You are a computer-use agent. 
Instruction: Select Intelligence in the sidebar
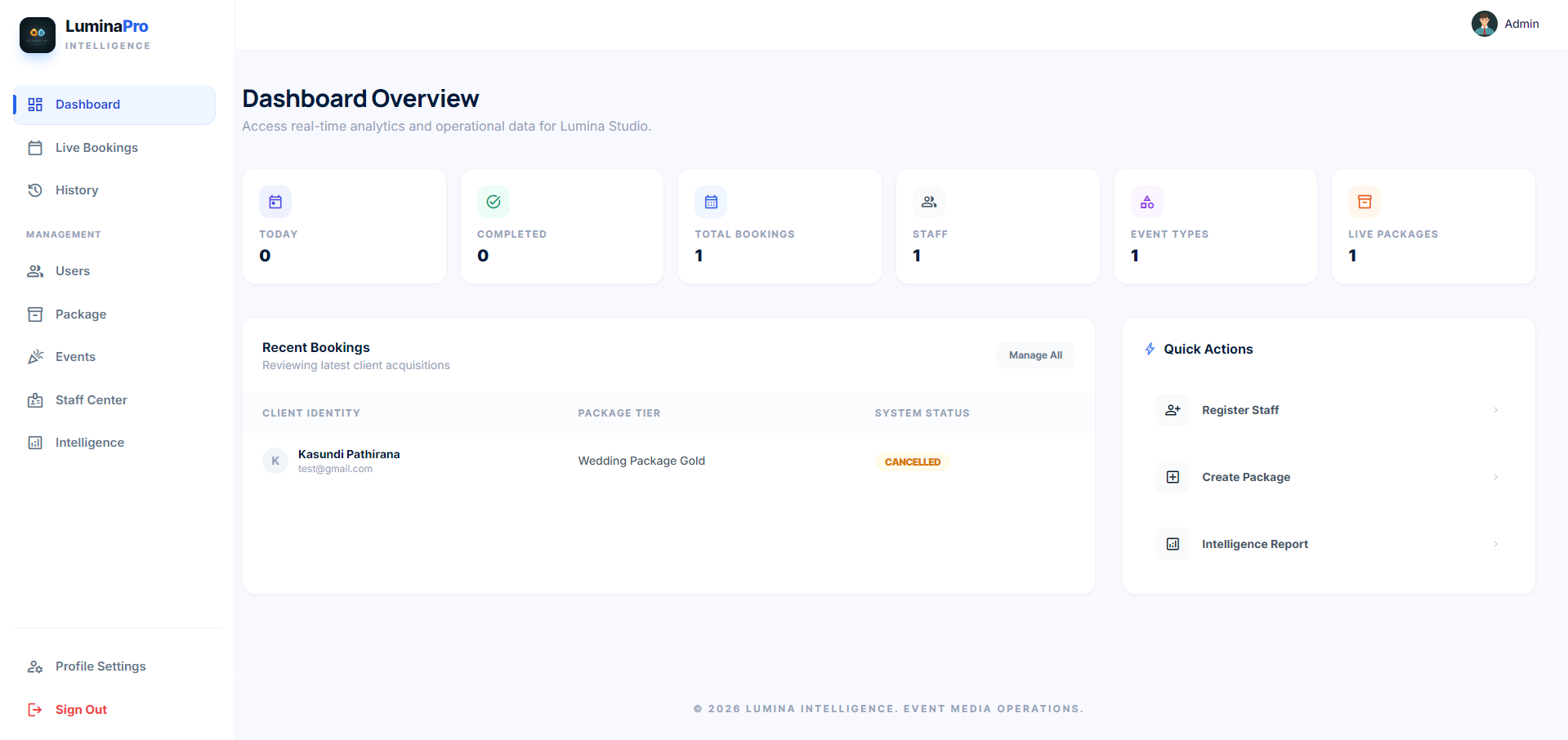[114, 443]
